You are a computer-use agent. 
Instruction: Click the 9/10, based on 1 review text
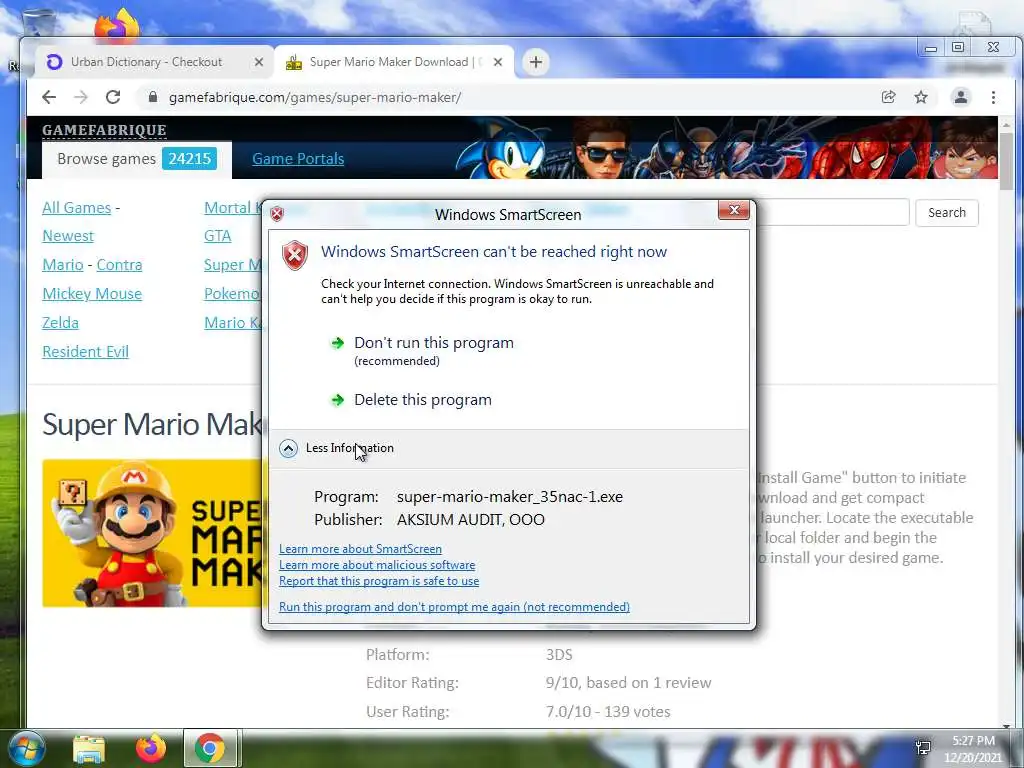pos(628,683)
